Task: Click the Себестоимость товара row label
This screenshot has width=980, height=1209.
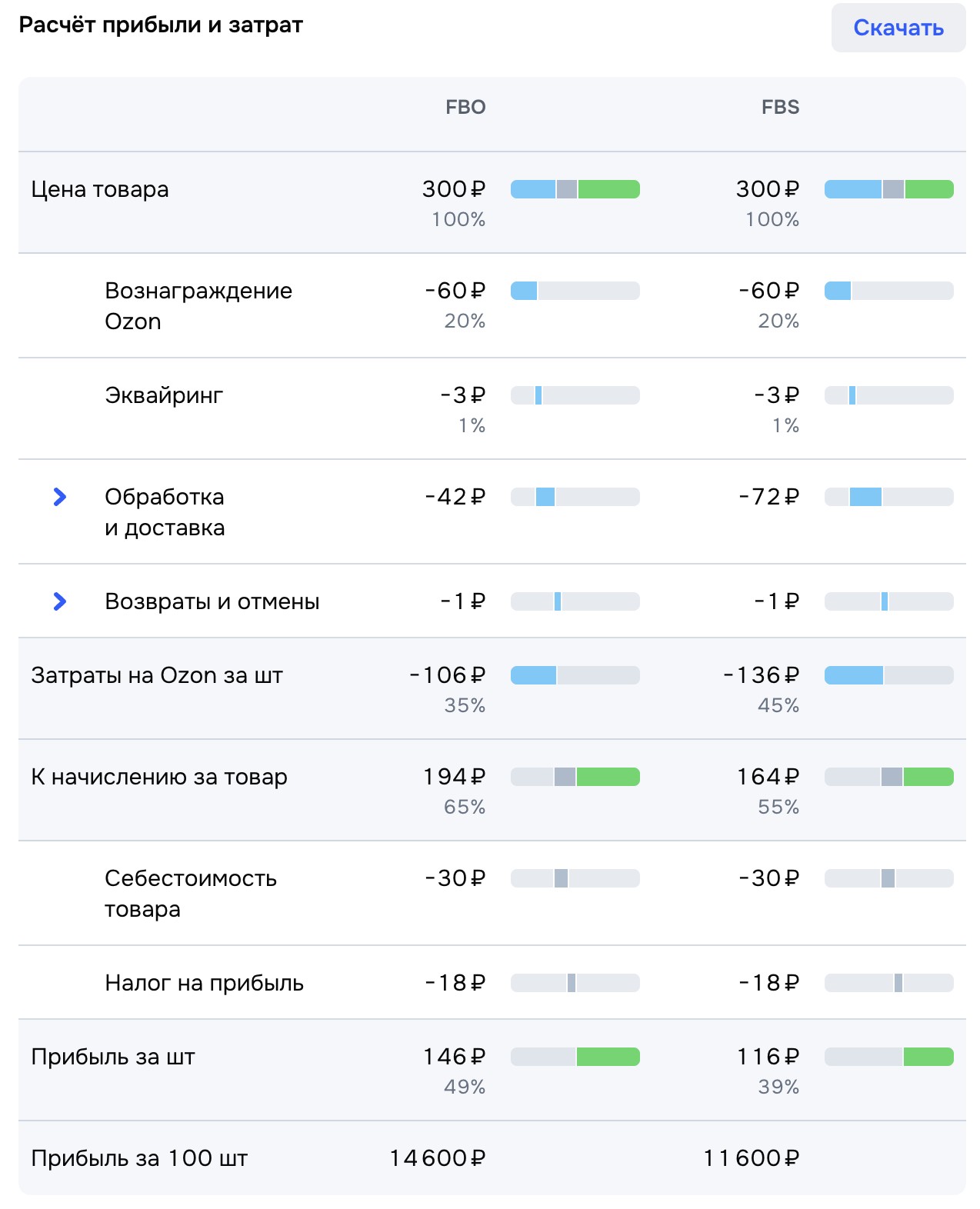Action: click(x=191, y=894)
